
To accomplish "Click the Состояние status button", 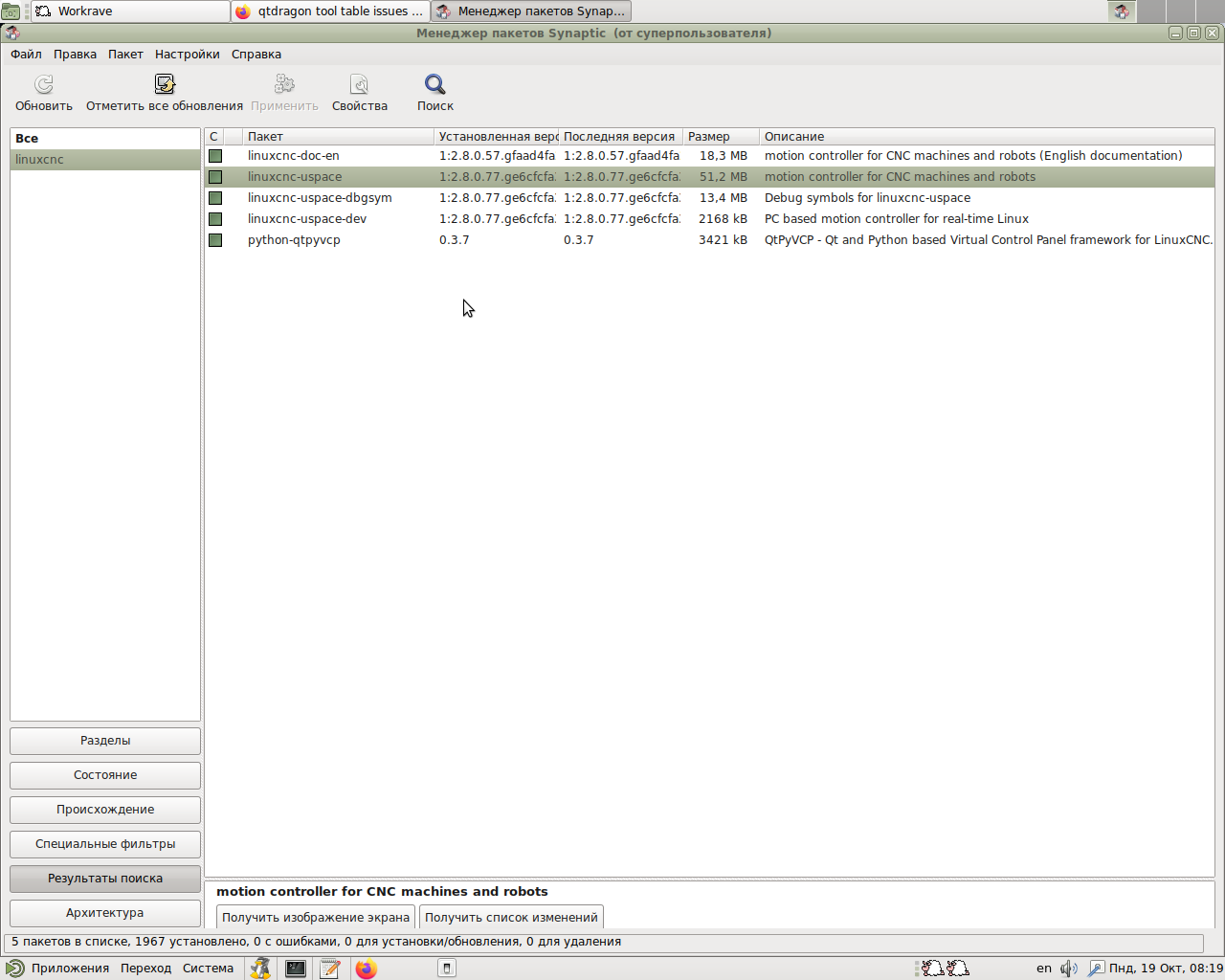I will click(105, 775).
